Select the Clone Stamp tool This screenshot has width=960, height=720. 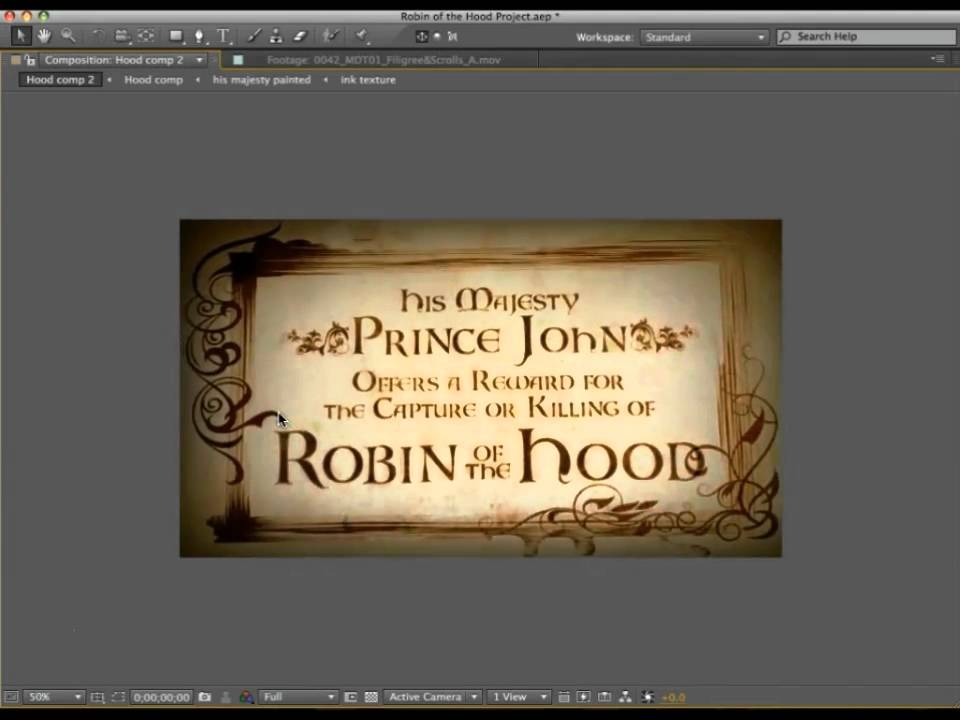(276, 36)
